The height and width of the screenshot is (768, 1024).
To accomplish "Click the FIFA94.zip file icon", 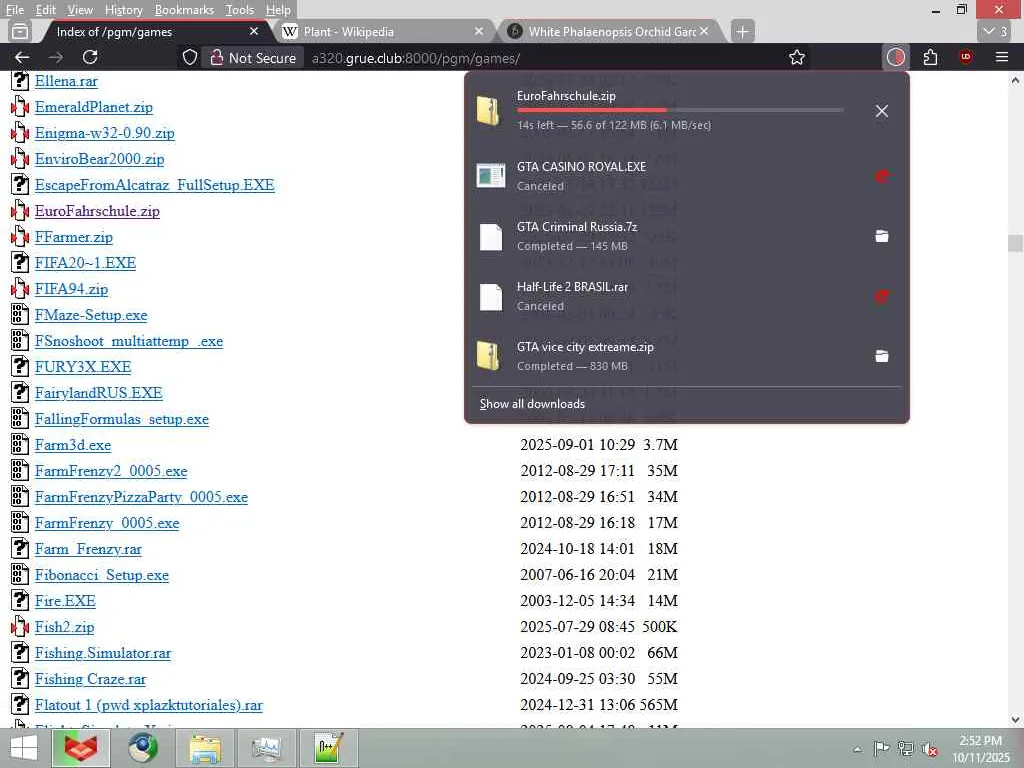I will (20, 289).
